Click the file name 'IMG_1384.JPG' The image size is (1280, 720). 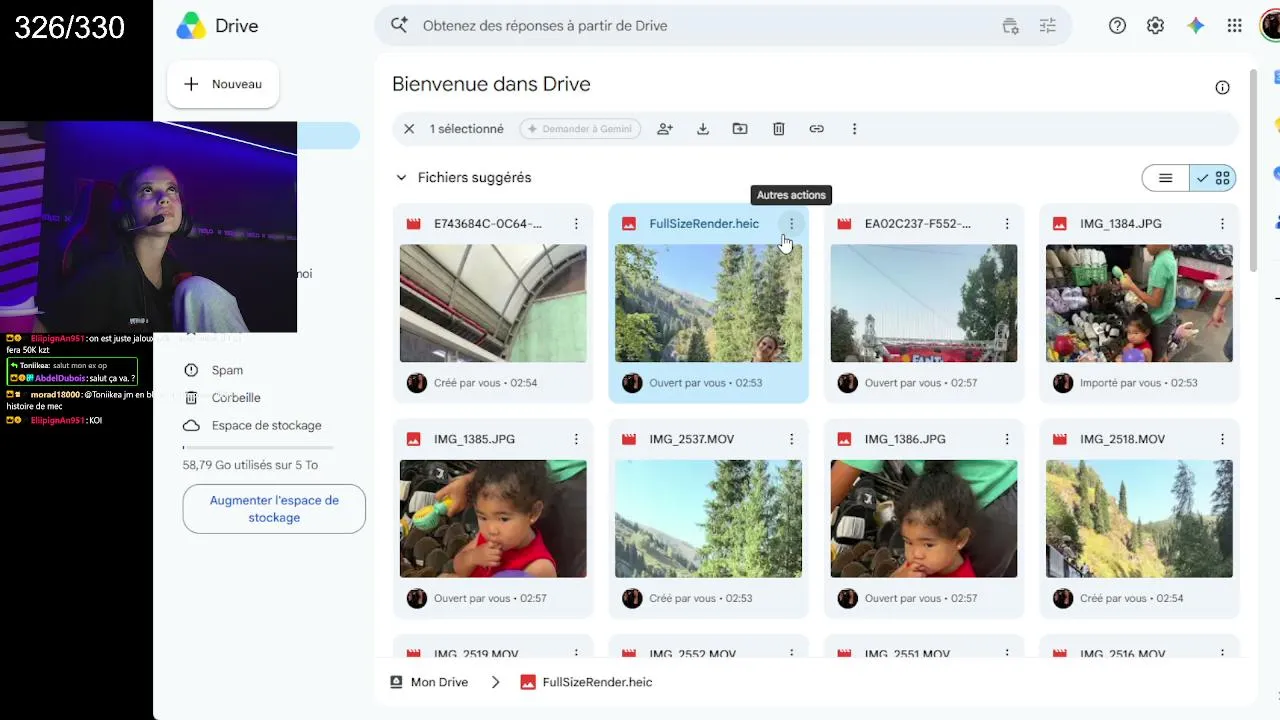point(1121,224)
